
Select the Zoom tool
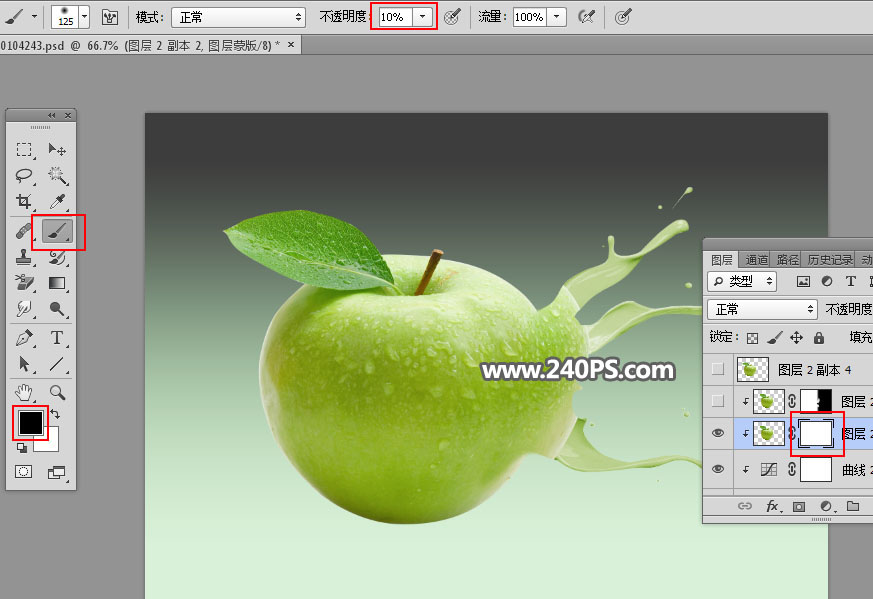click(x=56, y=392)
